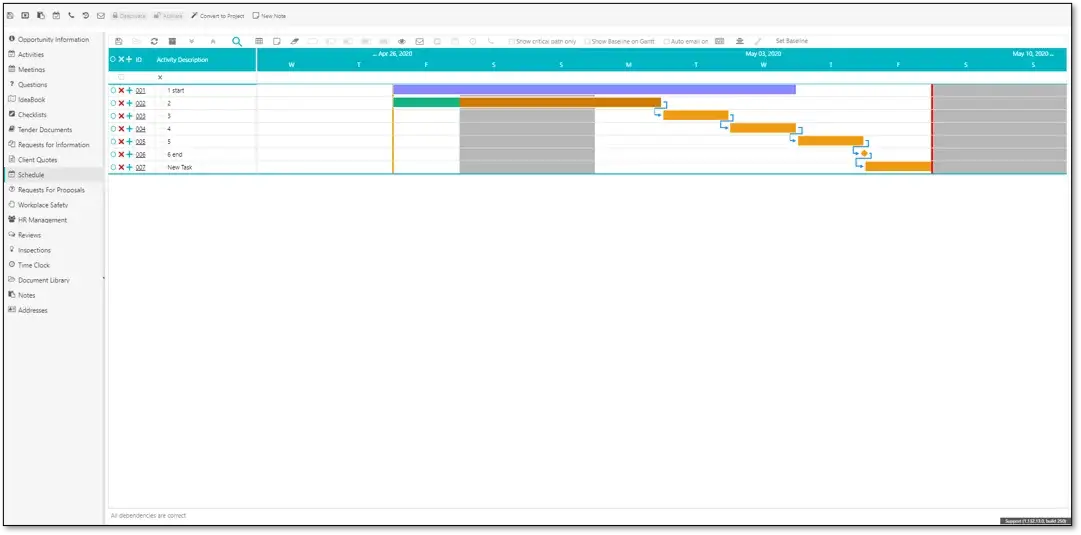The height and width of the screenshot is (535, 1081).
Task: Click the plus icon in the grid header
Action: pyautogui.click(x=129, y=59)
